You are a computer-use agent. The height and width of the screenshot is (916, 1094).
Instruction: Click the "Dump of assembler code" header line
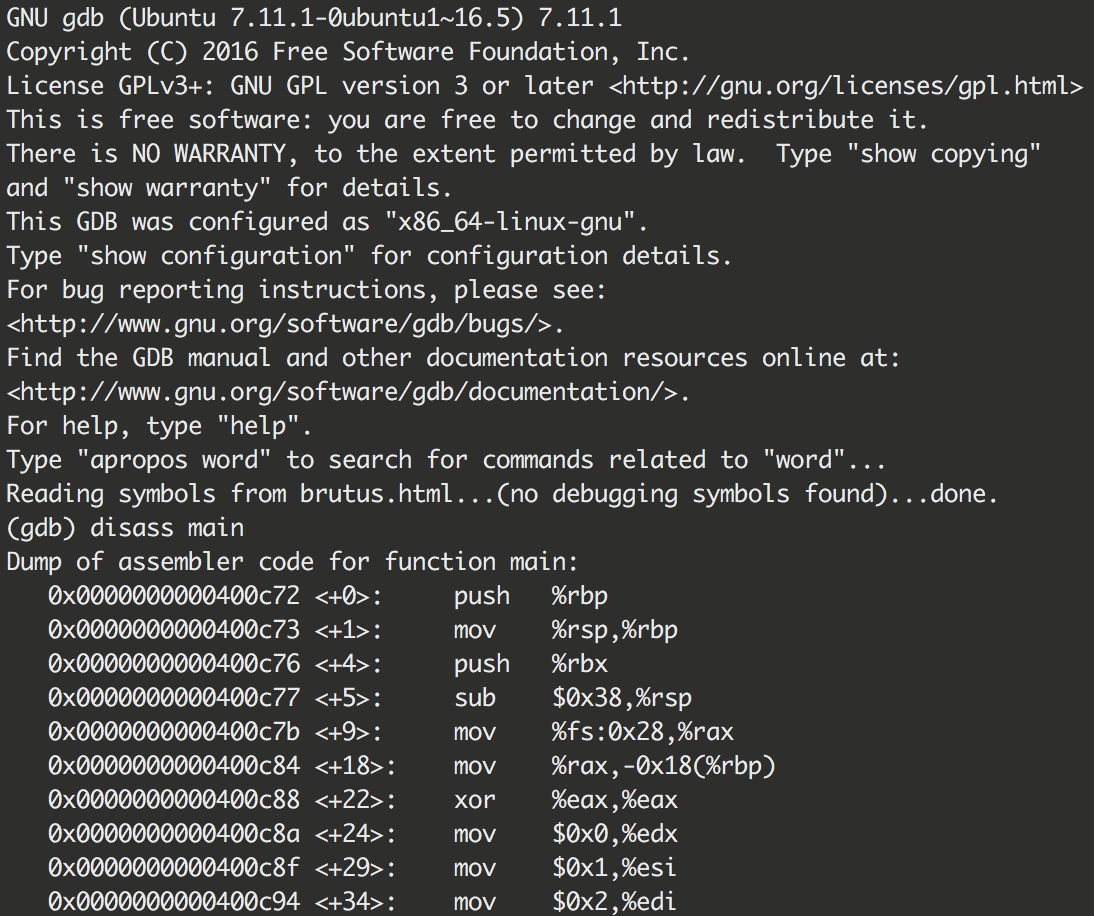click(292, 561)
